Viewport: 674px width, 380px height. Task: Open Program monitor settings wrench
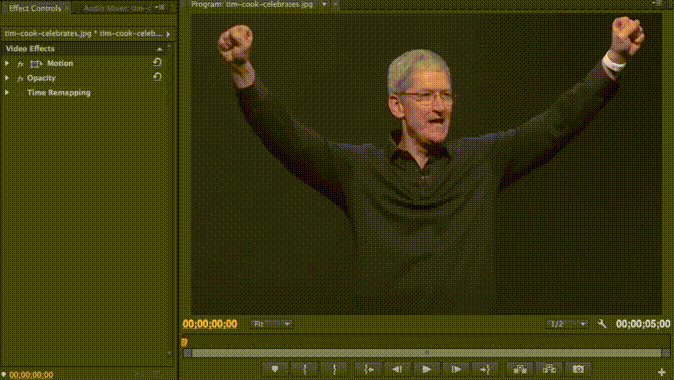click(x=602, y=324)
